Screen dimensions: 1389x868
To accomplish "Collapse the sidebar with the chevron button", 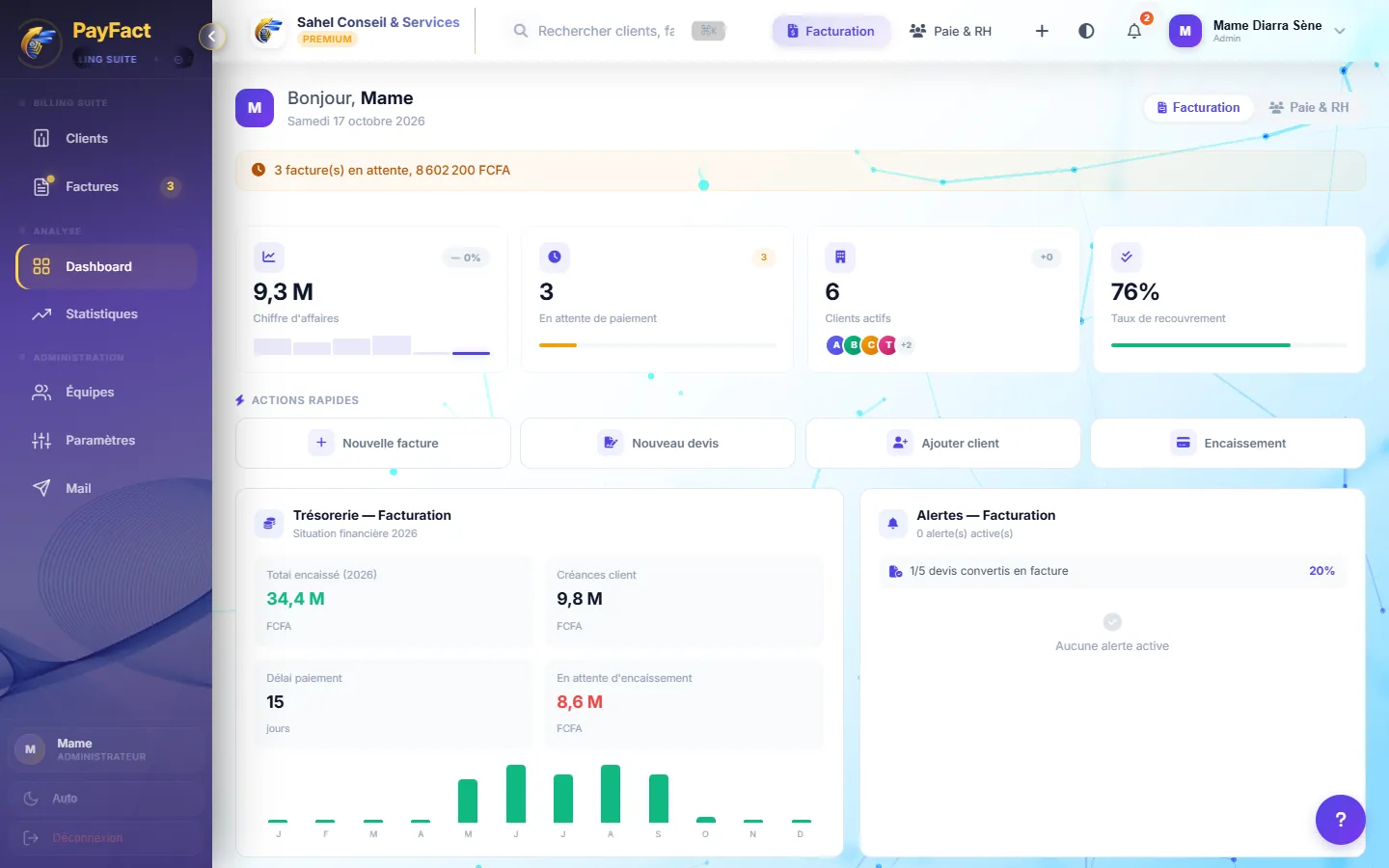I will (211, 37).
